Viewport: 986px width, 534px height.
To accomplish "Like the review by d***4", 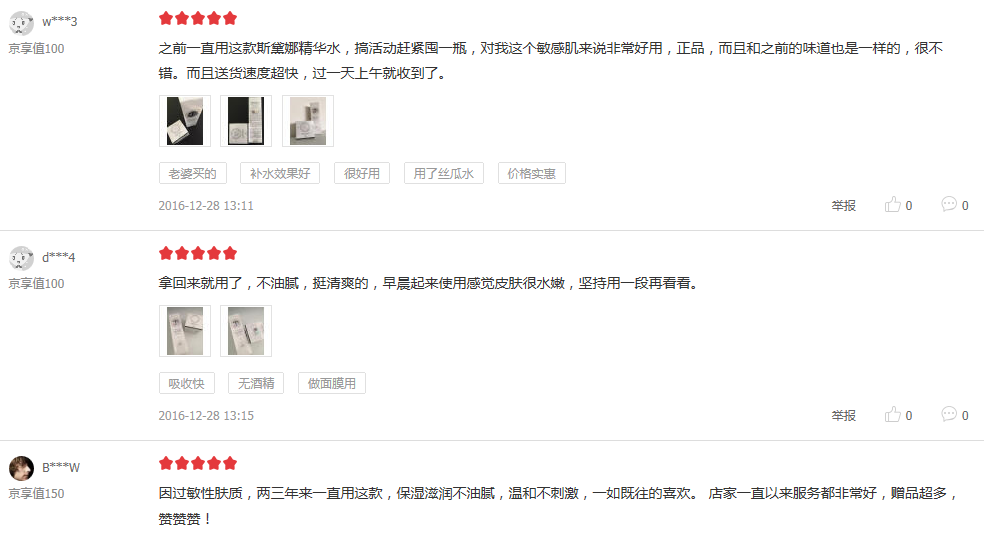I will tap(898, 415).
